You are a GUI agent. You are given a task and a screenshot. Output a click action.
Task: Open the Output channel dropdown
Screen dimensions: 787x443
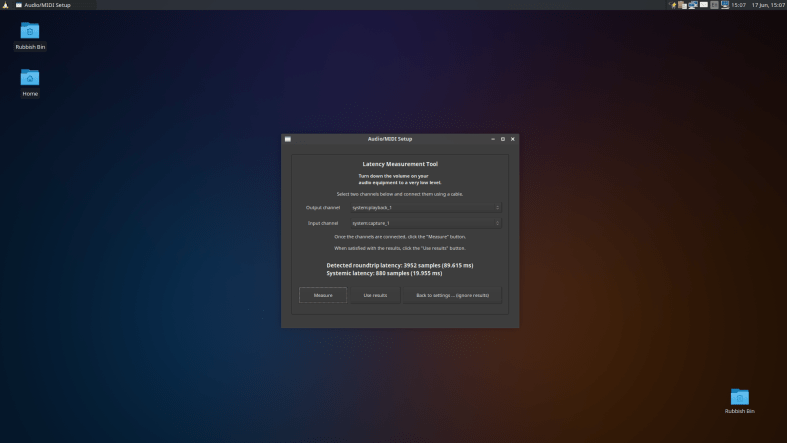426,208
